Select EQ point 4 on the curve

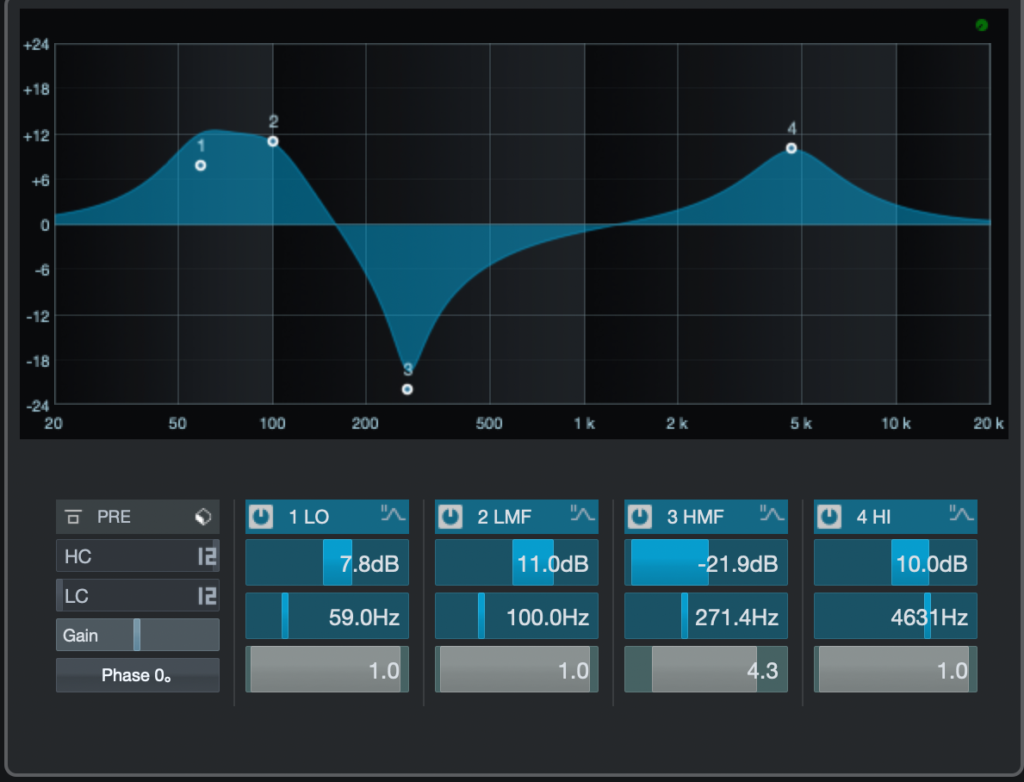pyautogui.click(x=791, y=148)
